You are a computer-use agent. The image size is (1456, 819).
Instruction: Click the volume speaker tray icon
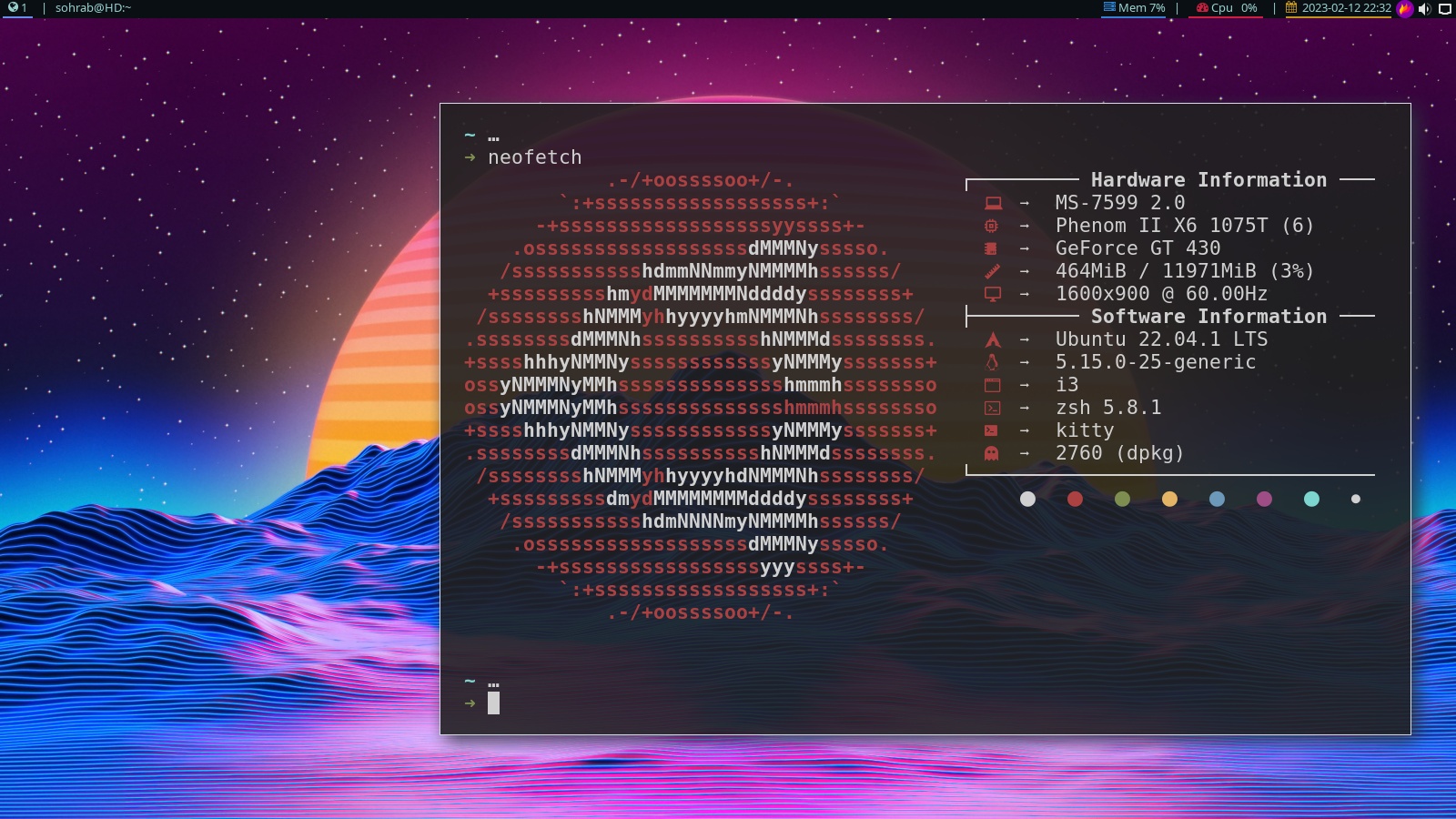(x=1424, y=9)
